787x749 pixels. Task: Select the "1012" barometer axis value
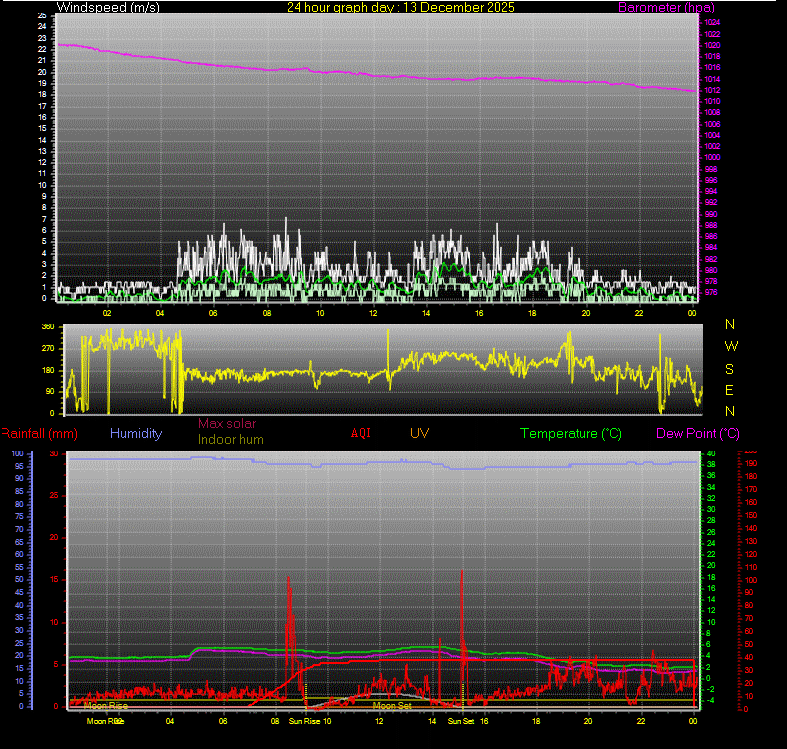point(712,90)
